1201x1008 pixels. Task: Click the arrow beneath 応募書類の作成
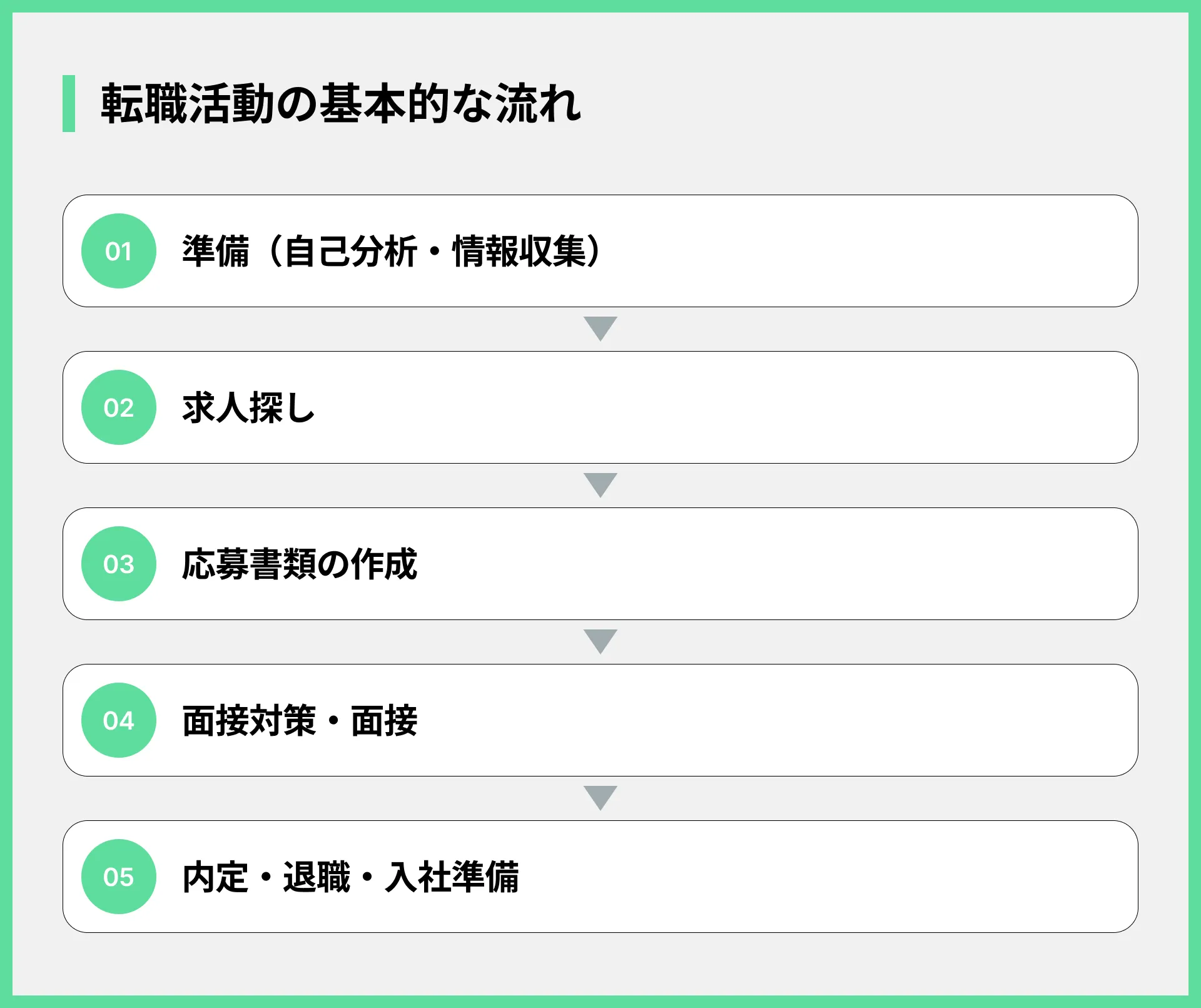600,641
